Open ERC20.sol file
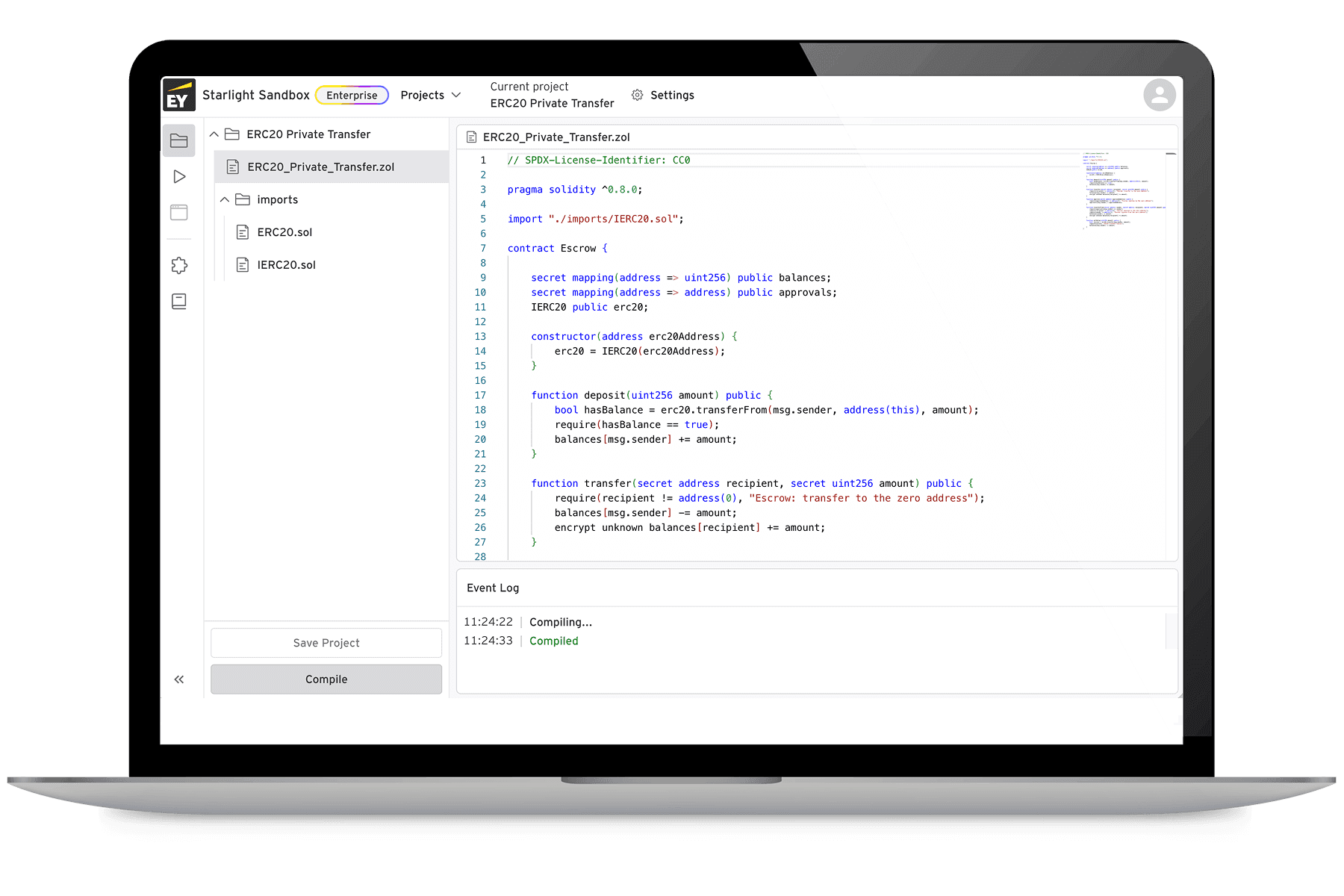This screenshot has width=1344, height=896. [x=284, y=232]
